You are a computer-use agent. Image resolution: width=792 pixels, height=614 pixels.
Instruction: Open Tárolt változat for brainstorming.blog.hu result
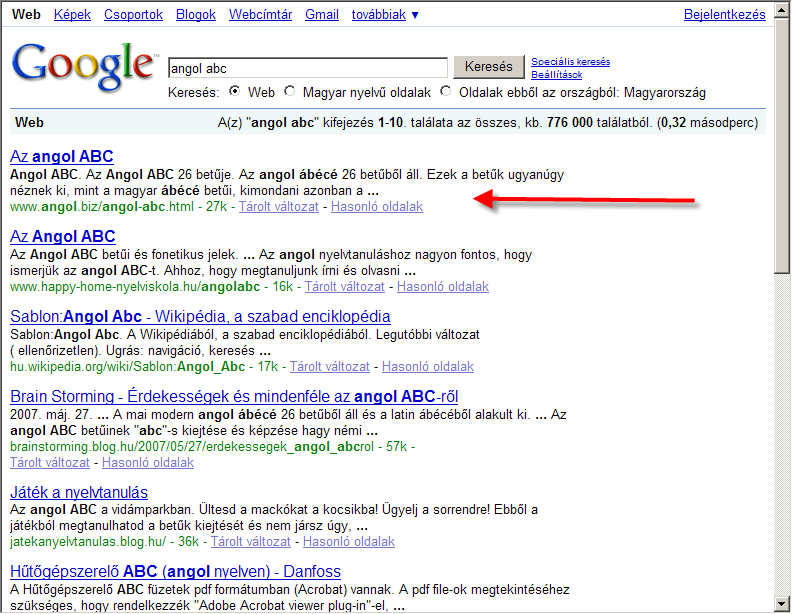tap(50, 463)
